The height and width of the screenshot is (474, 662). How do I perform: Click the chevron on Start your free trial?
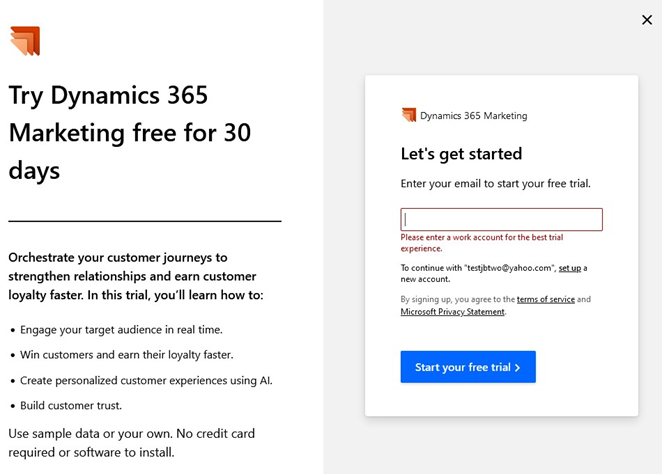(518, 368)
